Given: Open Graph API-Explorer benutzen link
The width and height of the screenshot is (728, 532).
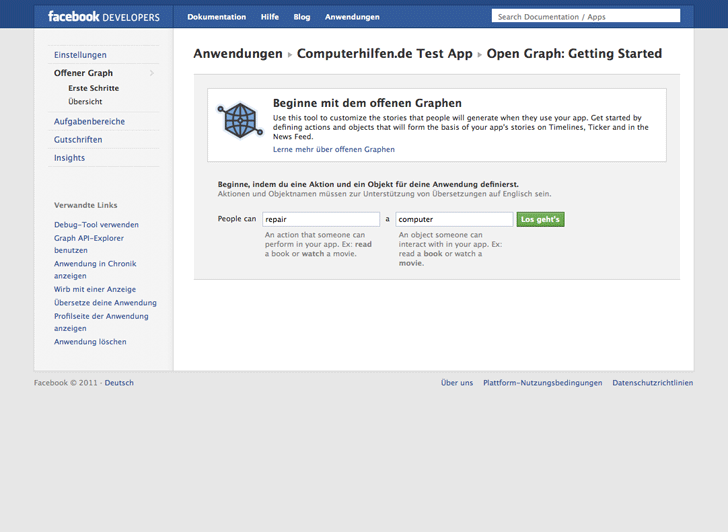Looking at the screenshot, I should (89, 244).
